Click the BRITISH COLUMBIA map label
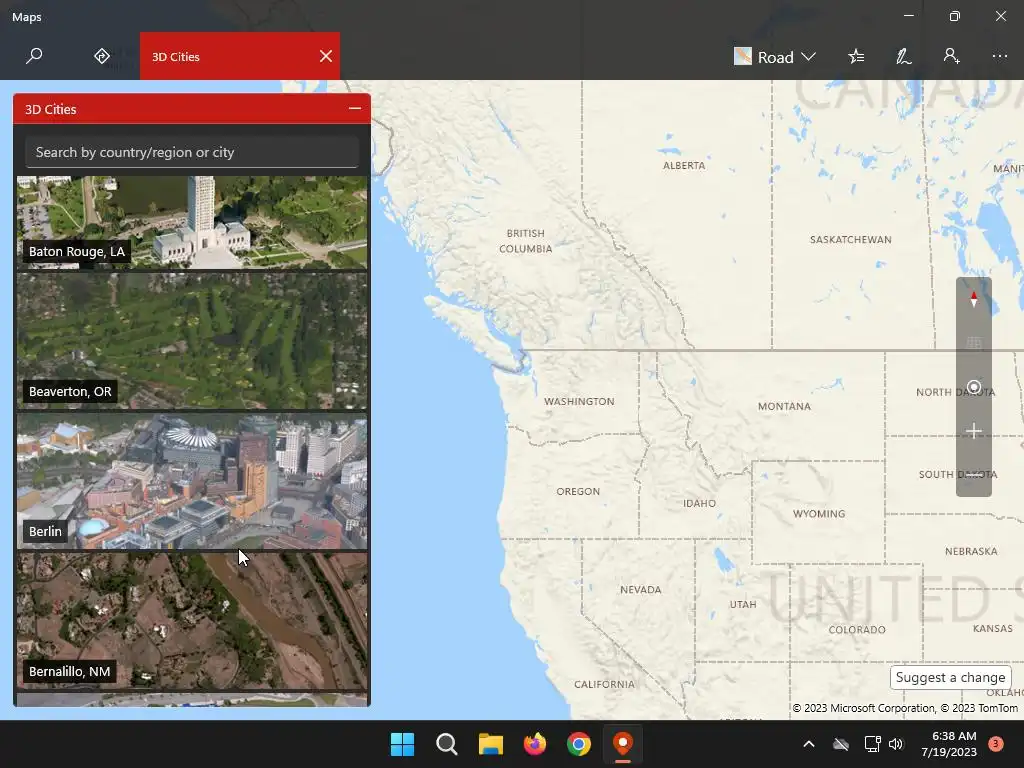1024x768 pixels. pos(526,241)
